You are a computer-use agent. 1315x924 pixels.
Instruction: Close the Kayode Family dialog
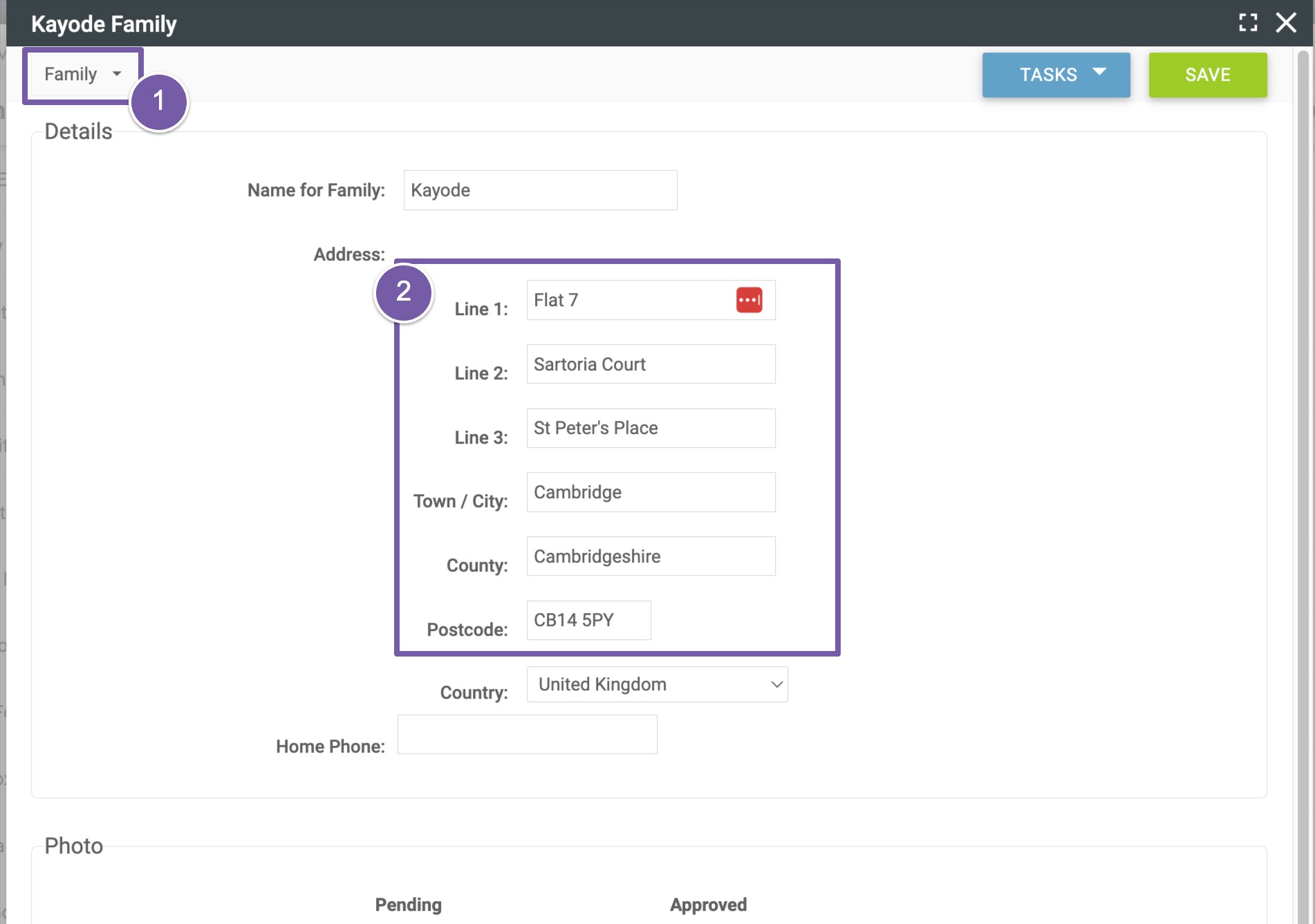point(1285,23)
